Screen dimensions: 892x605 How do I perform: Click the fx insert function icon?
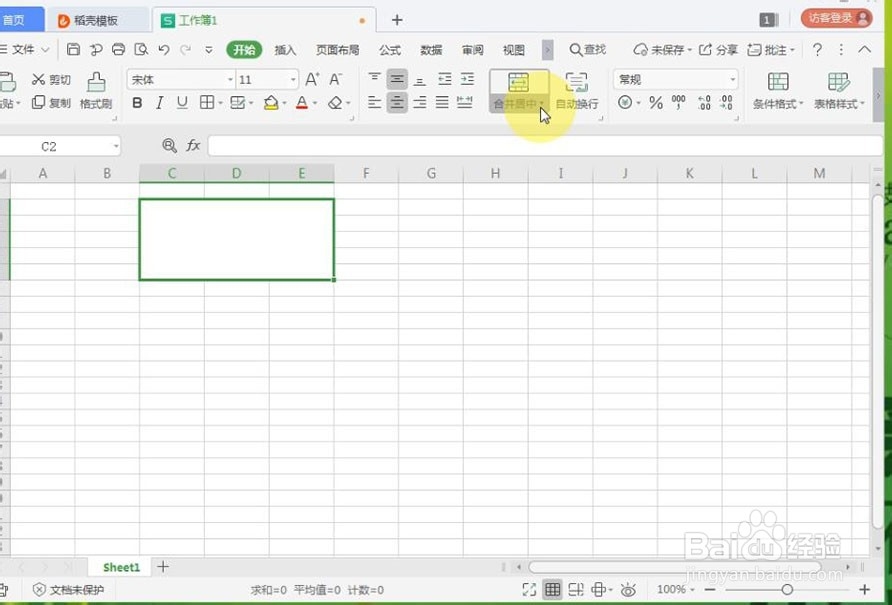click(x=193, y=146)
